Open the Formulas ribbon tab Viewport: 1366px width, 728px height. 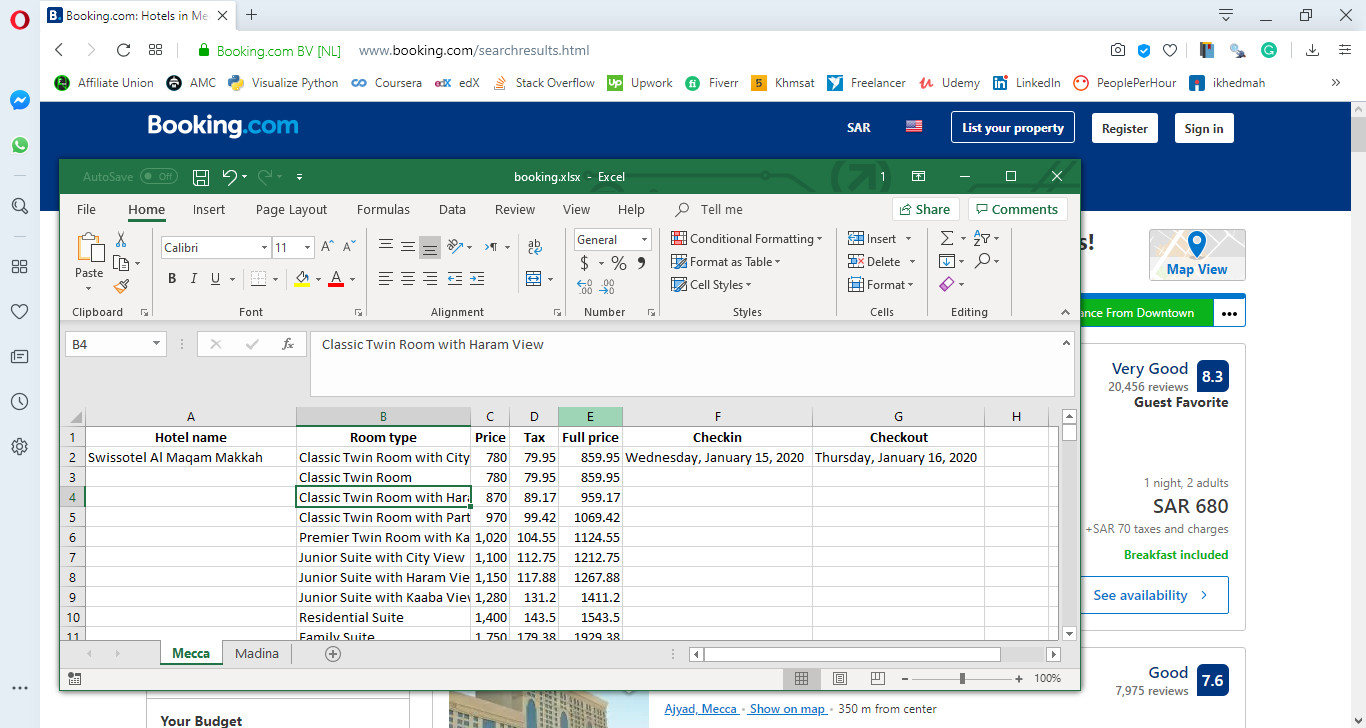click(383, 210)
